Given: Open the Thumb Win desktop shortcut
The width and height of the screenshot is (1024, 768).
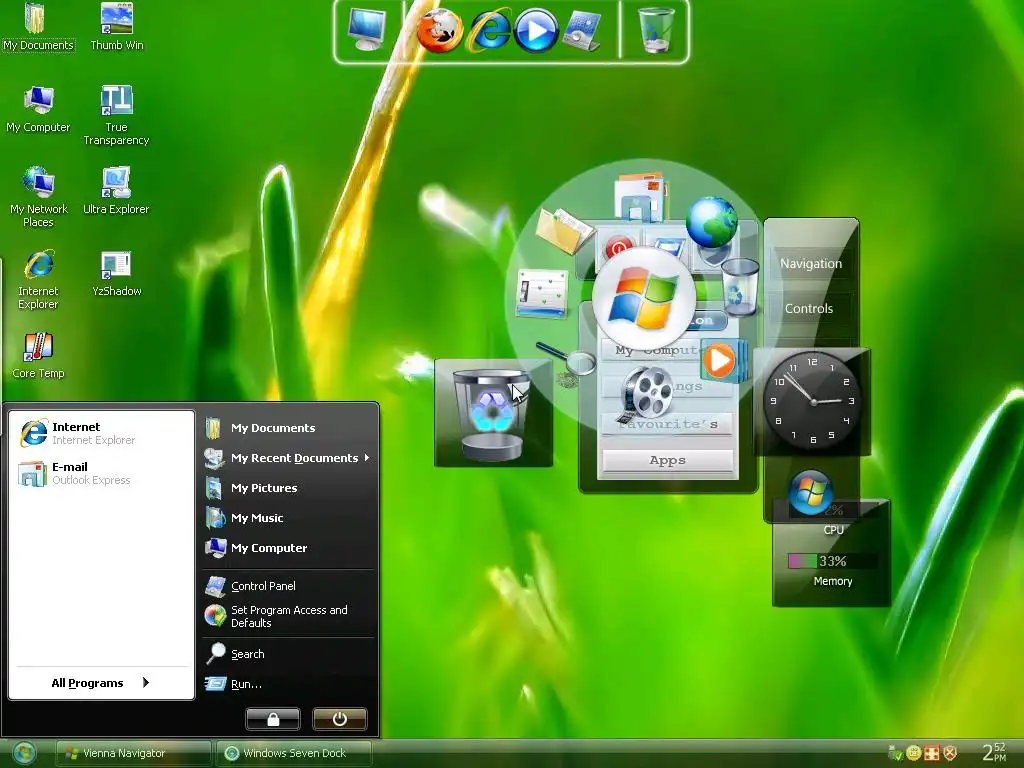Looking at the screenshot, I should 117,27.
